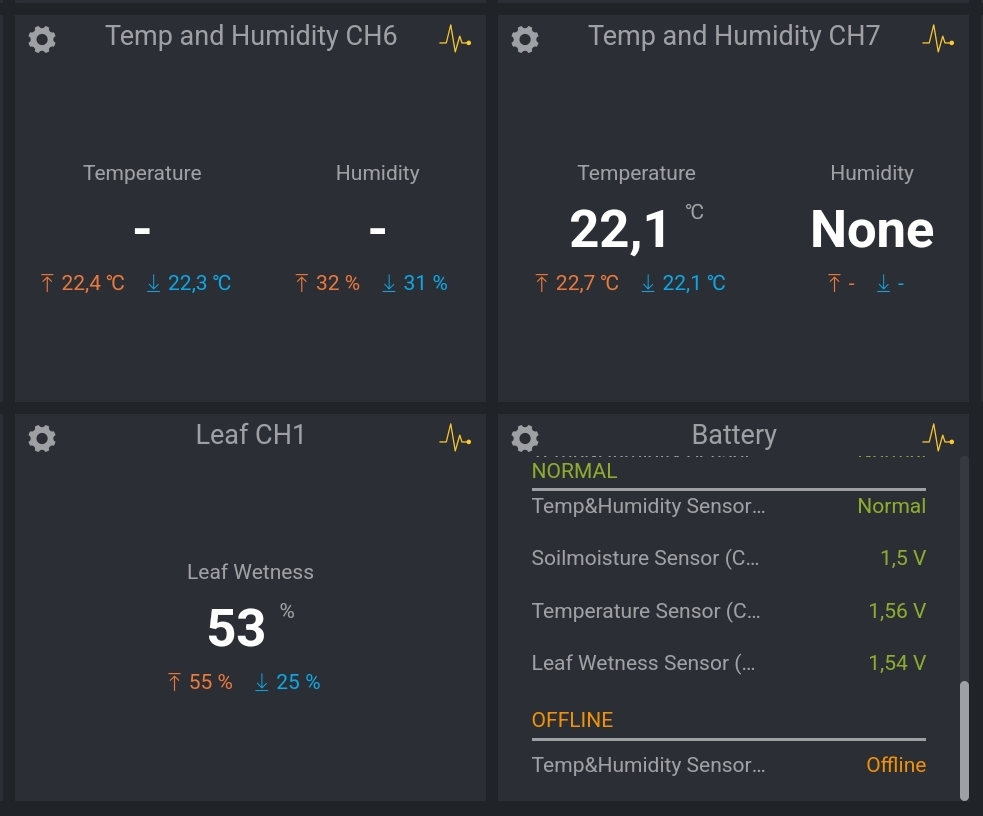Click the Normal Temp&Humidity Sensor entry
This screenshot has height=816, width=983.
click(x=728, y=506)
